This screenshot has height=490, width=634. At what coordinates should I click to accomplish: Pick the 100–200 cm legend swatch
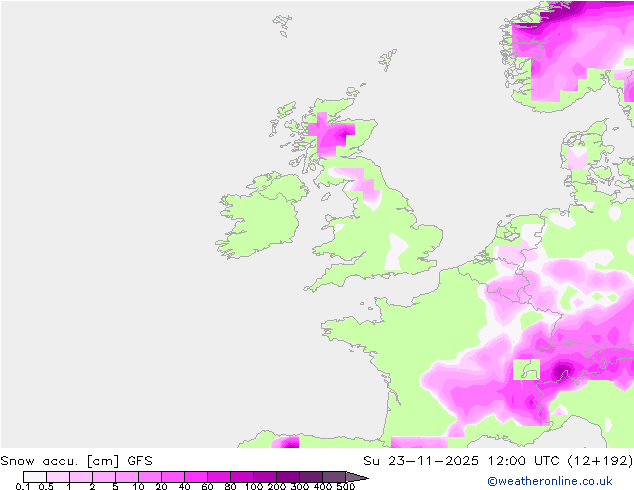(265, 477)
